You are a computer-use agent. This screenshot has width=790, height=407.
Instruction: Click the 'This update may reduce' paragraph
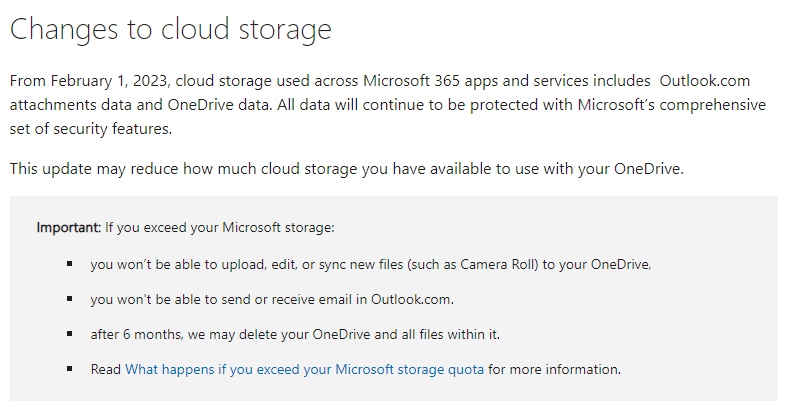tap(346, 168)
